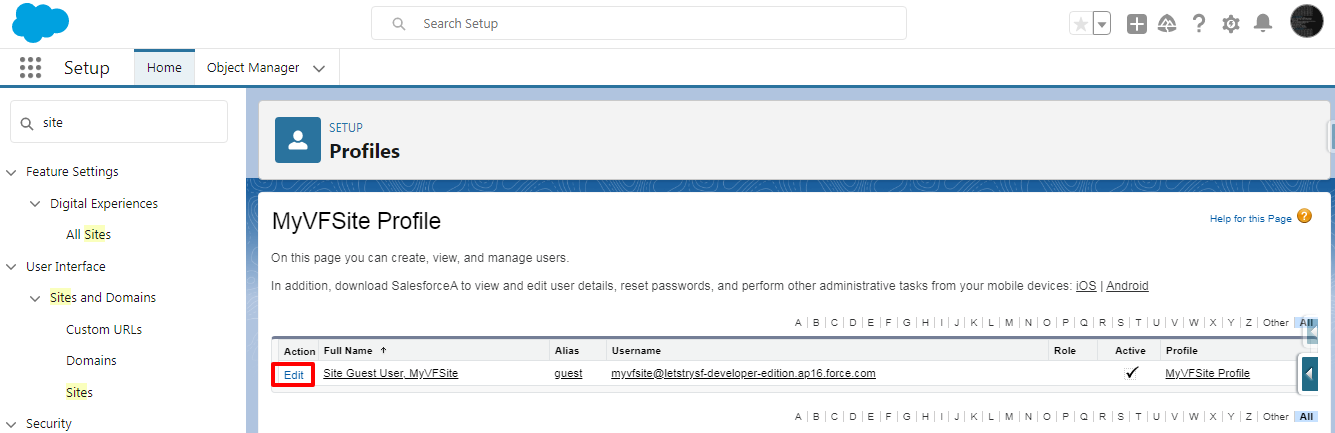Click the Salesforce cloud logo
Screen dimensions: 1335x433
41,23
